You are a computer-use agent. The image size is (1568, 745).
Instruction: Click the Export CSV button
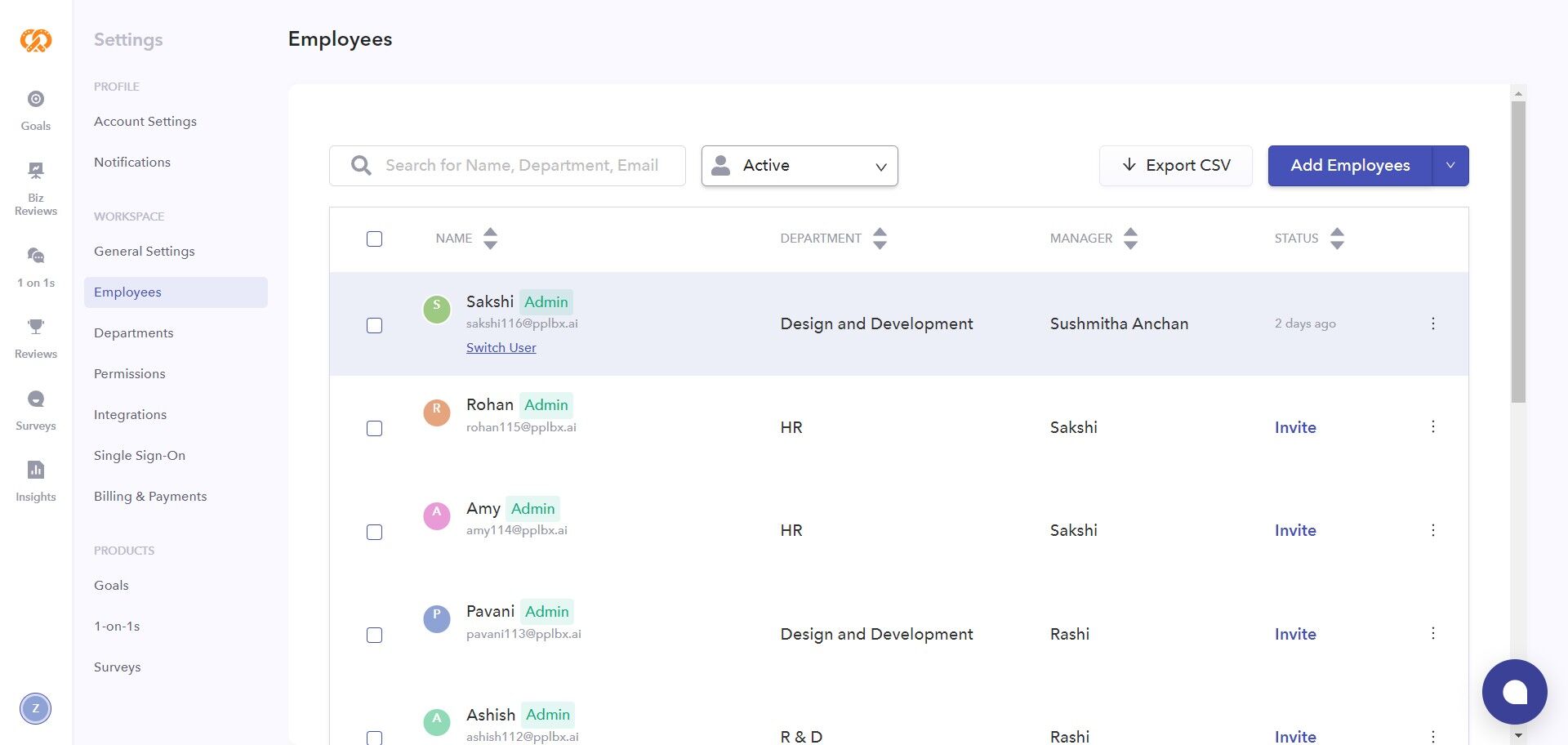(x=1175, y=166)
